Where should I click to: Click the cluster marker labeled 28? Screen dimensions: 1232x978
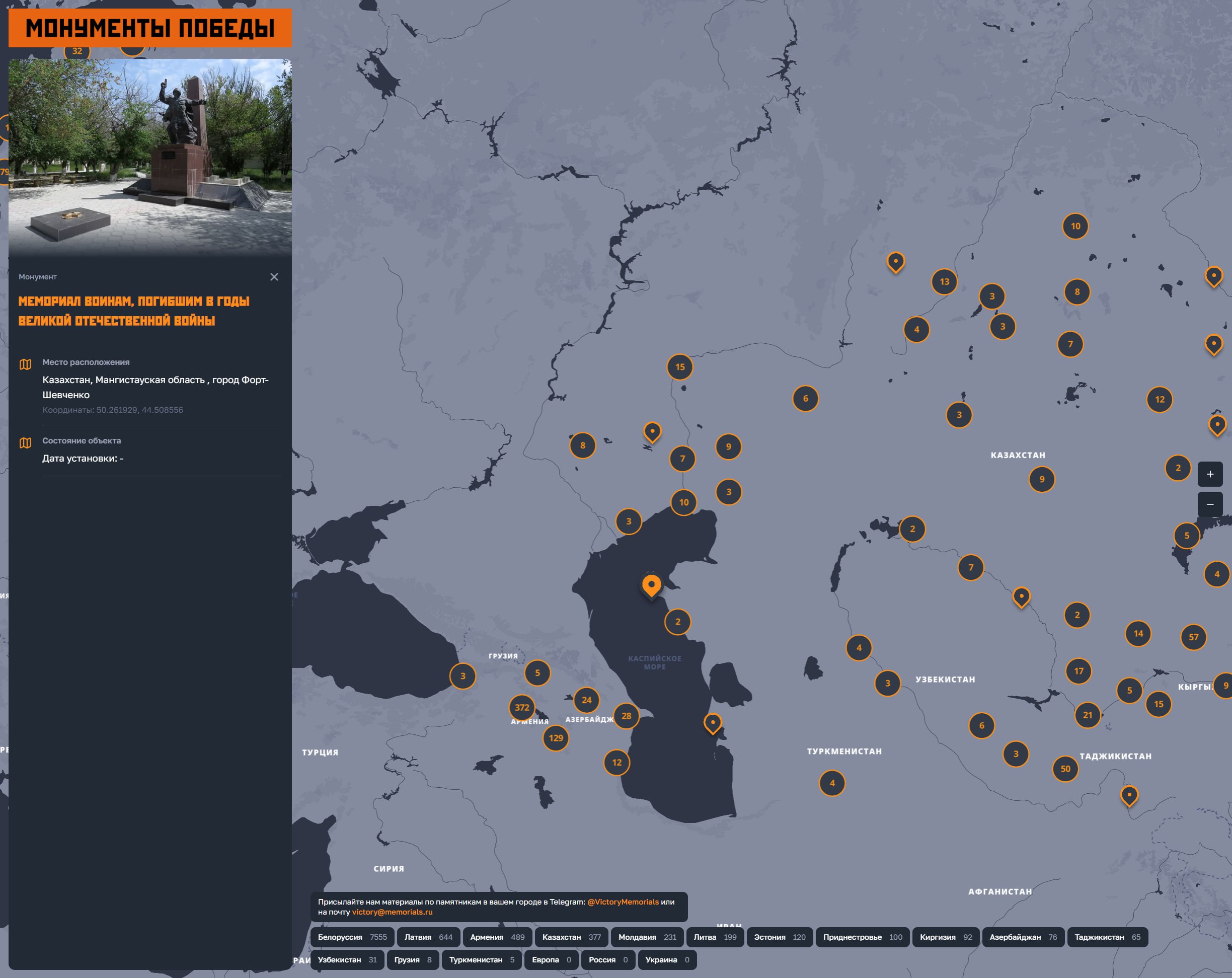626,716
